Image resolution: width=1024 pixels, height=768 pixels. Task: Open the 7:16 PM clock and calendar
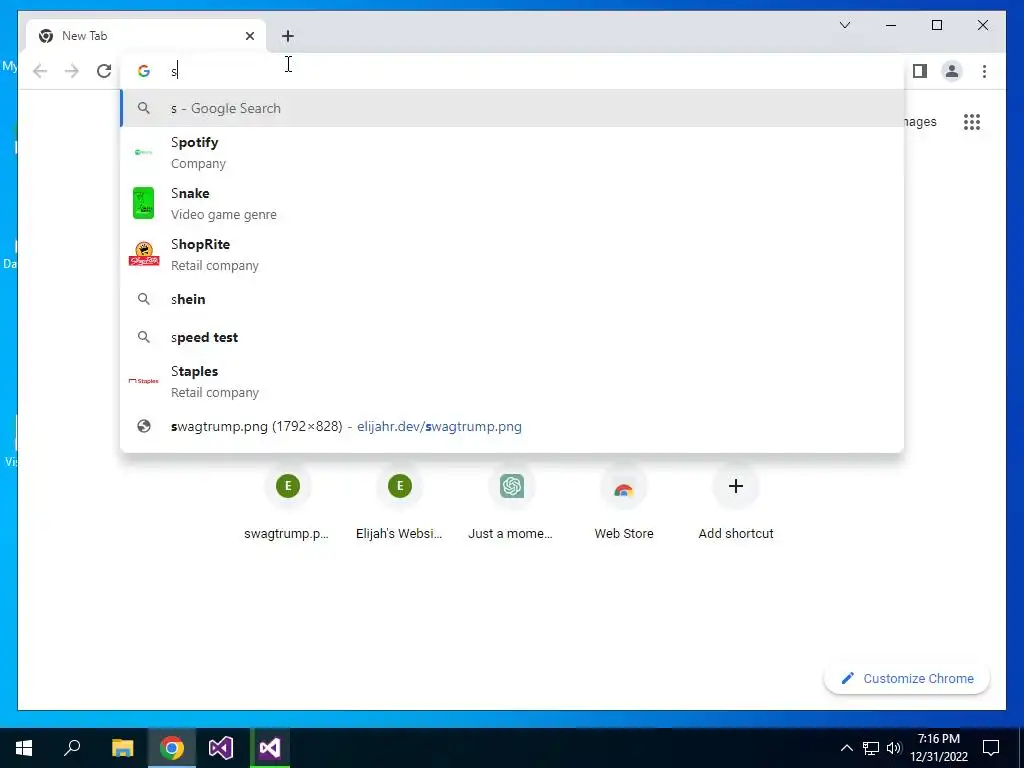pos(938,748)
